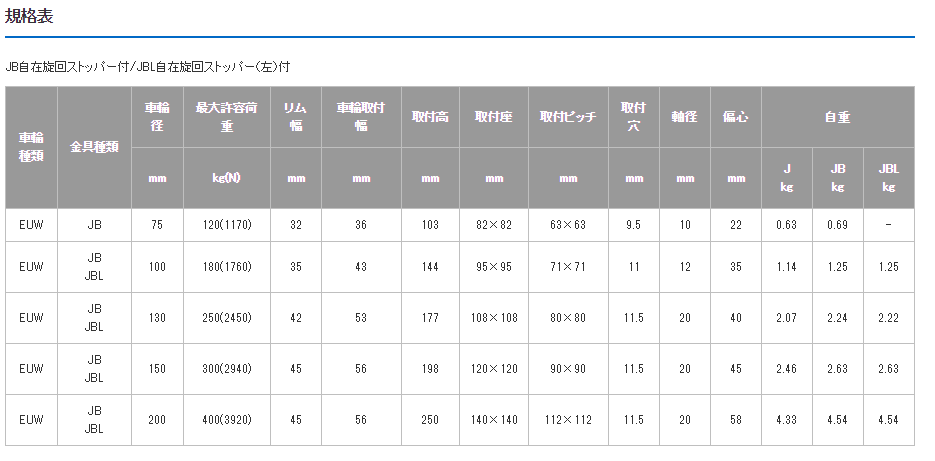Screen dimensions: 935x461
Task: Click the JBL kg sub-header
Action: coord(888,178)
